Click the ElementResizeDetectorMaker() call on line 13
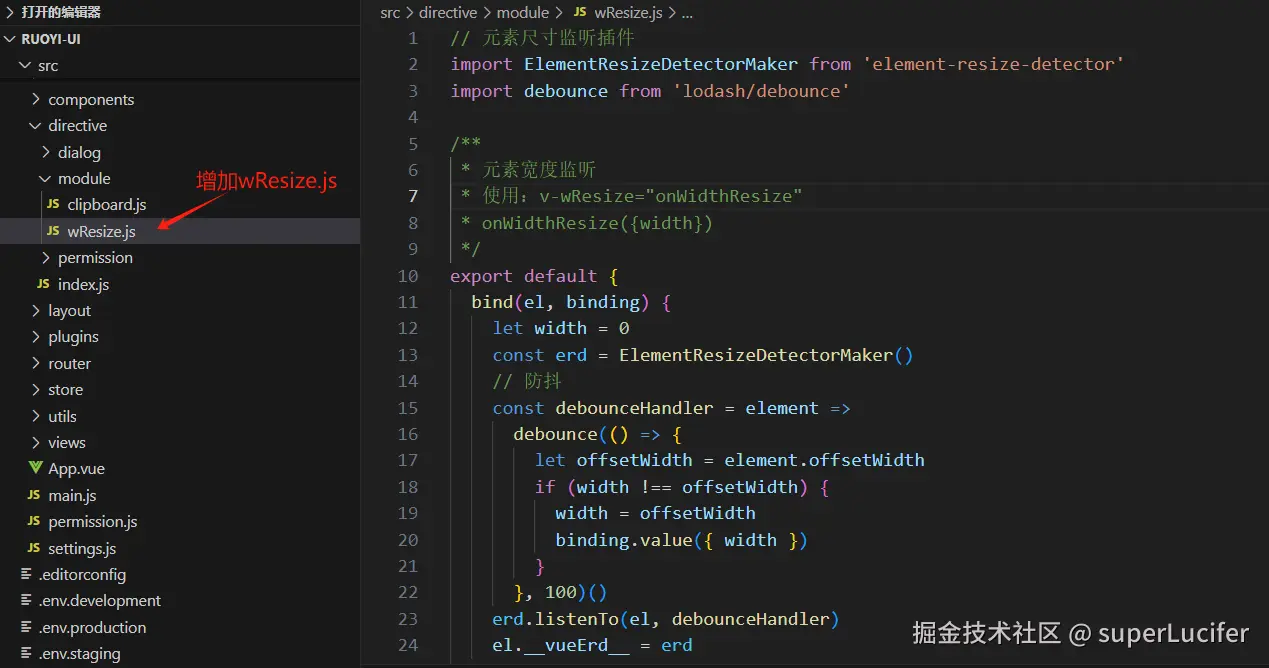This screenshot has width=1269, height=668. (x=766, y=355)
